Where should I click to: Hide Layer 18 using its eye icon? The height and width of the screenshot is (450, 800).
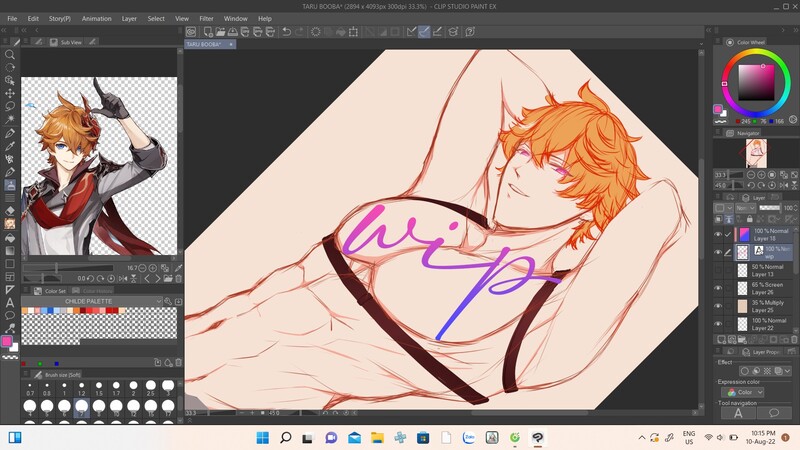pos(718,235)
